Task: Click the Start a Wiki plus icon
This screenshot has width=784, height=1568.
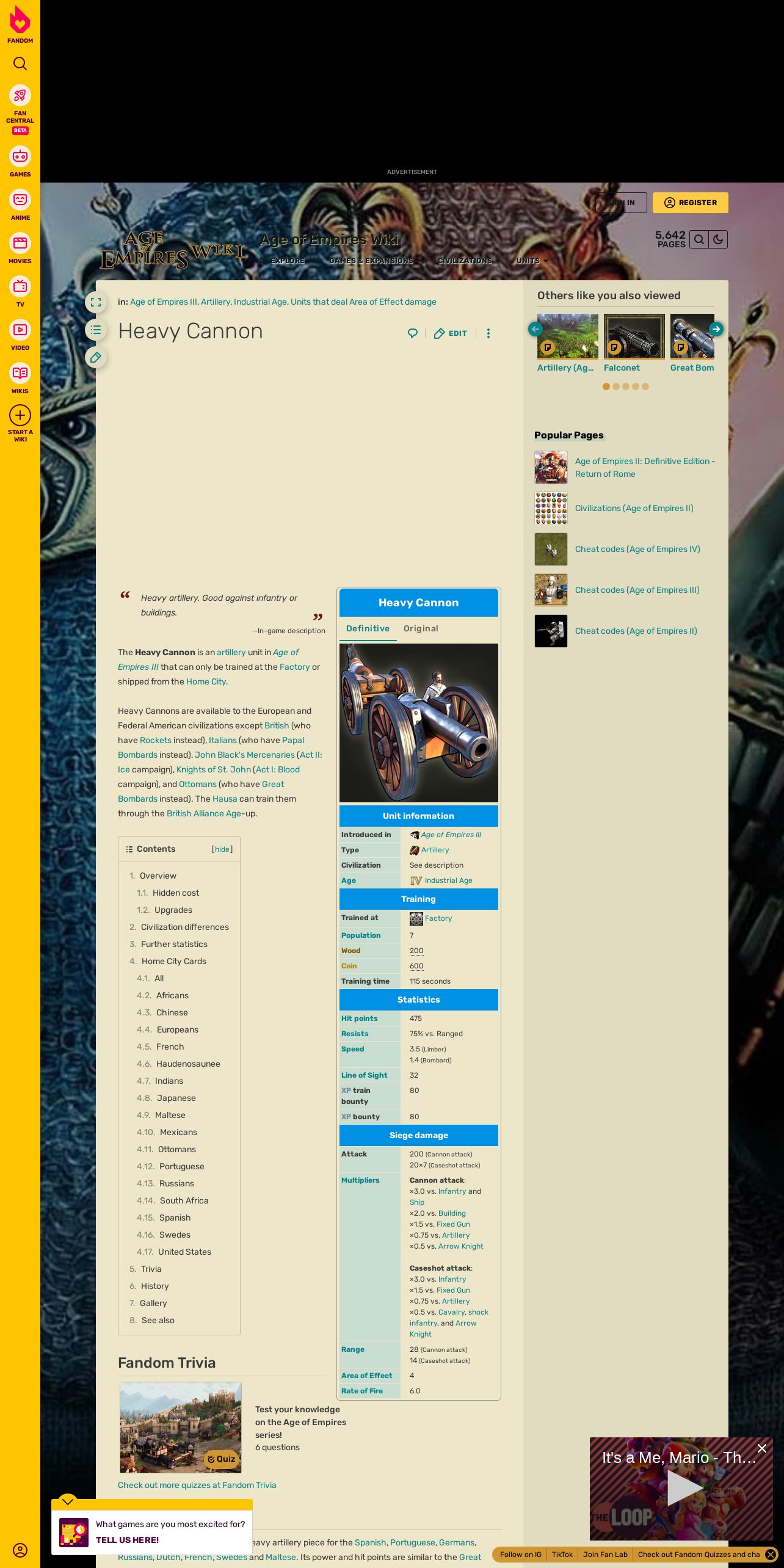Action: point(20,415)
